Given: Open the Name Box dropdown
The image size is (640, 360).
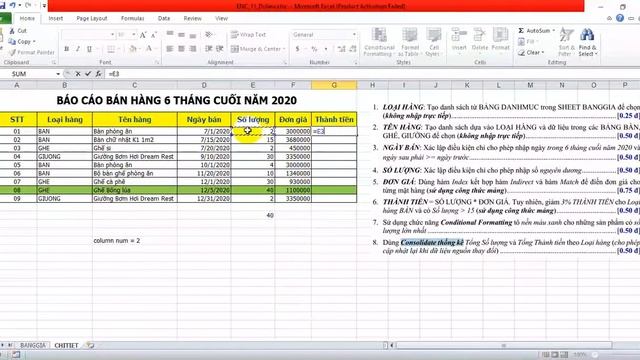Looking at the screenshot, I should 58,74.
